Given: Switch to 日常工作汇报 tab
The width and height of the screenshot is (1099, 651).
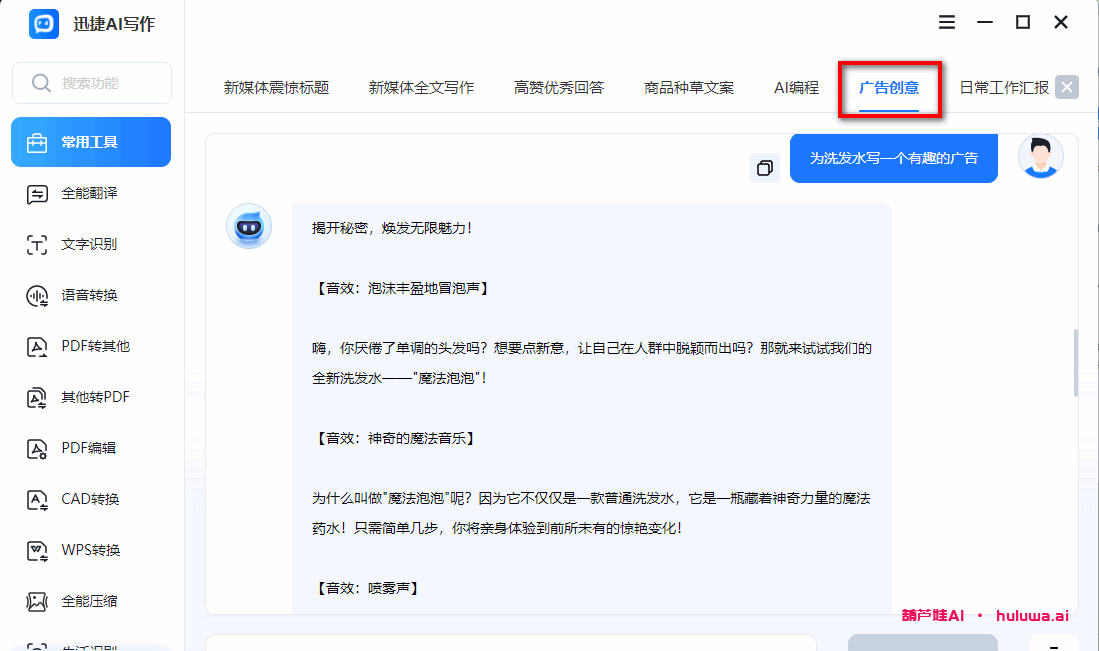Looking at the screenshot, I should [1004, 88].
